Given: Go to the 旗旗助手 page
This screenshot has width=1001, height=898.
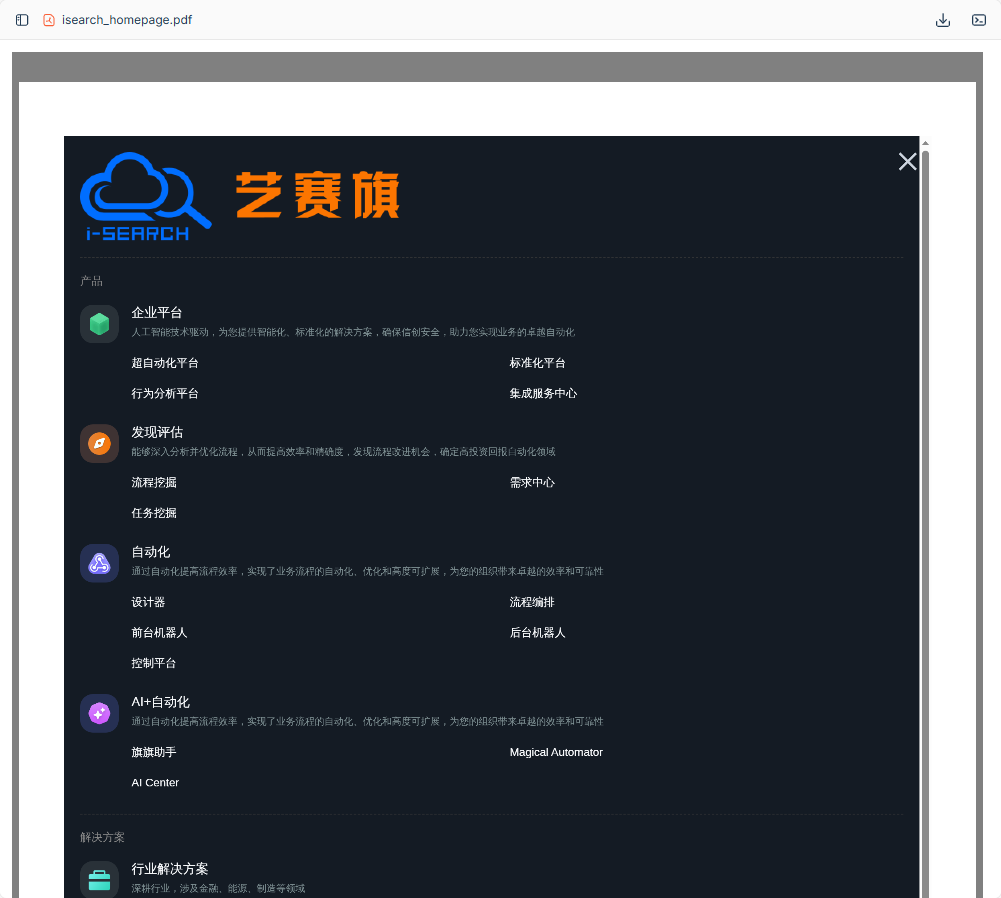Looking at the screenshot, I should pos(154,752).
